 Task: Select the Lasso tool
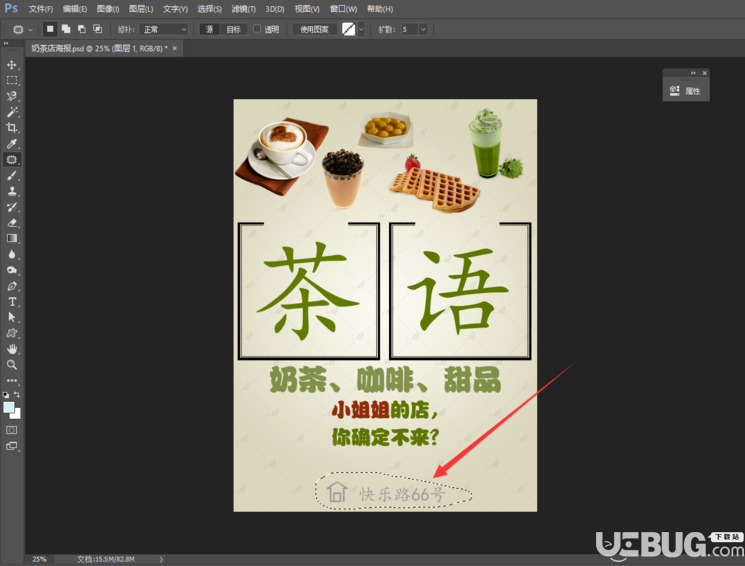pyautogui.click(x=12, y=96)
